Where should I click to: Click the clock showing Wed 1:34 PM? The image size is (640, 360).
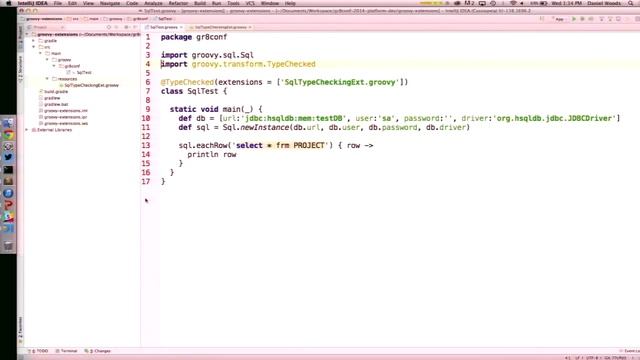[566, 3]
